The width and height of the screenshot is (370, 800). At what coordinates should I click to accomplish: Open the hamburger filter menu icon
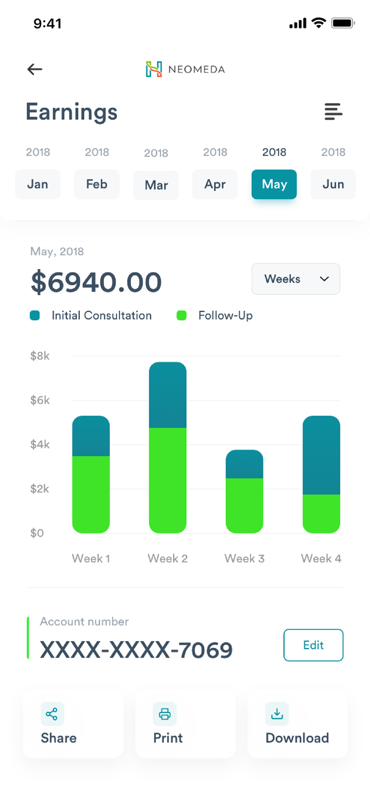(333, 112)
